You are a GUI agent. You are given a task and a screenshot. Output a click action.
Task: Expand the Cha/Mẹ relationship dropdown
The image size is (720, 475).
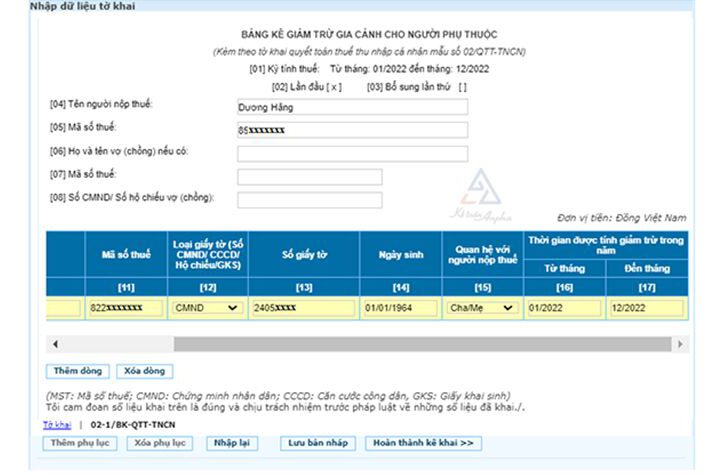(x=481, y=308)
